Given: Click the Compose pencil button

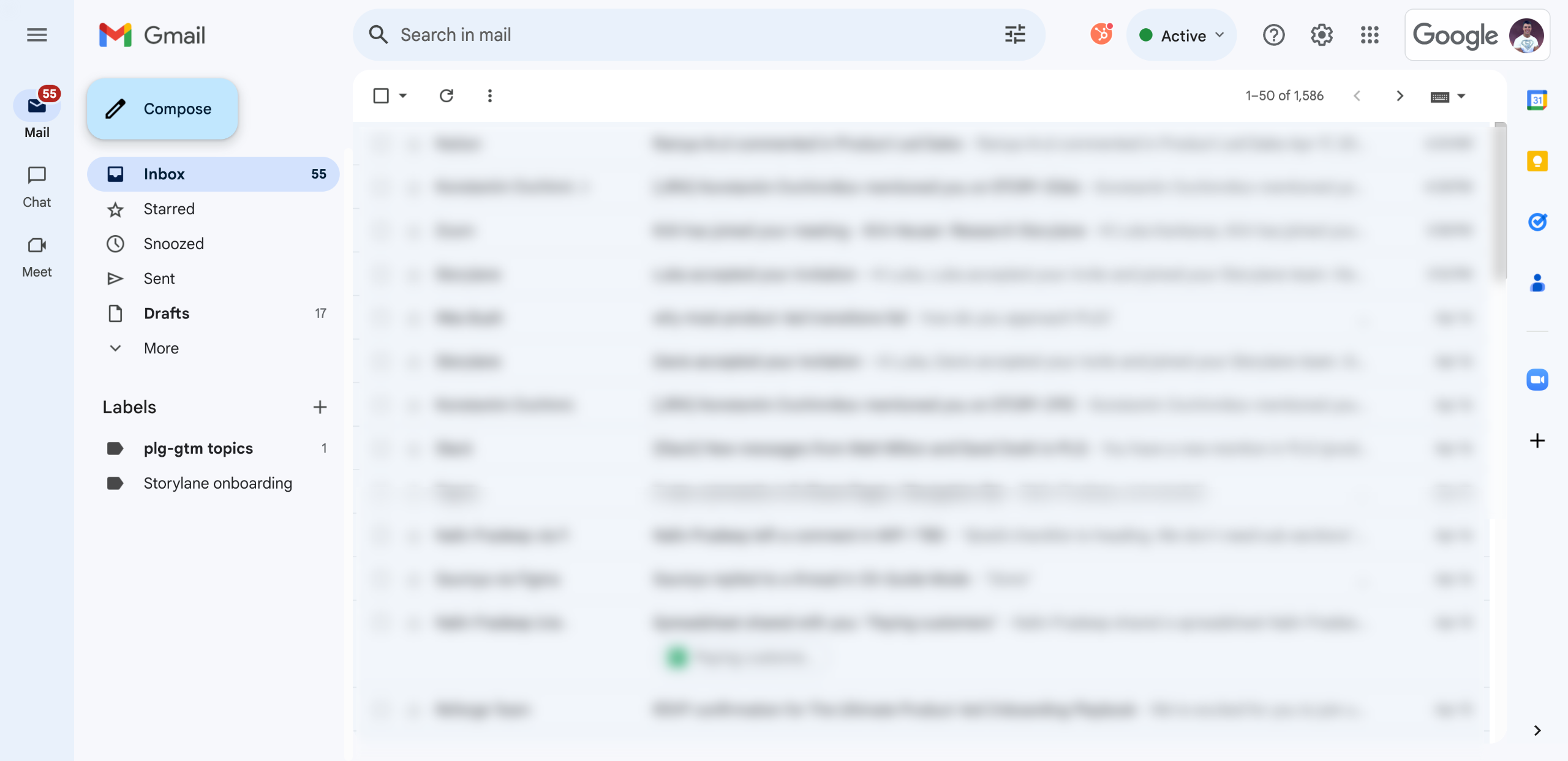Looking at the screenshot, I should pos(162,109).
